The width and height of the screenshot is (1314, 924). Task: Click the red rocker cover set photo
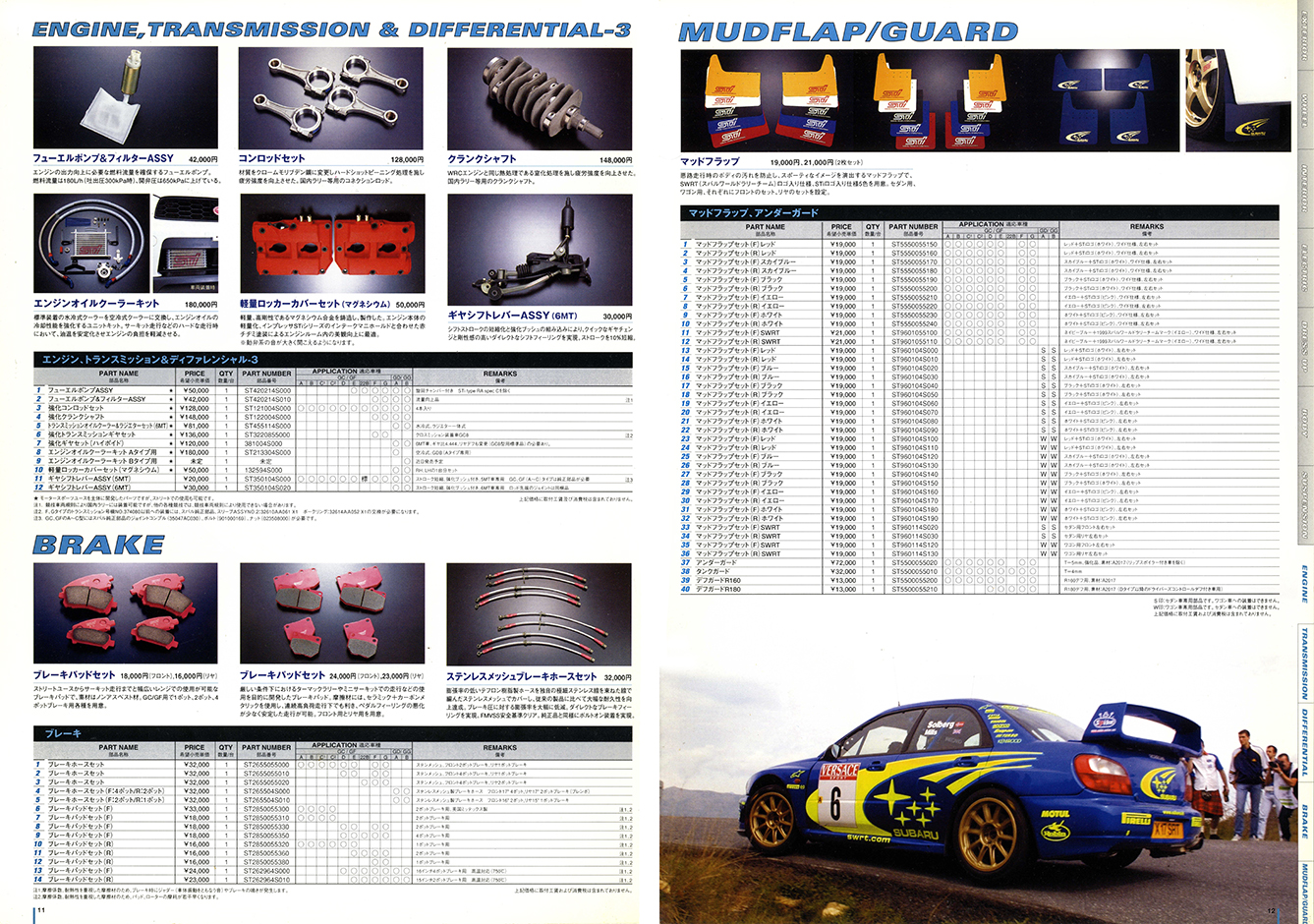[x=332, y=243]
